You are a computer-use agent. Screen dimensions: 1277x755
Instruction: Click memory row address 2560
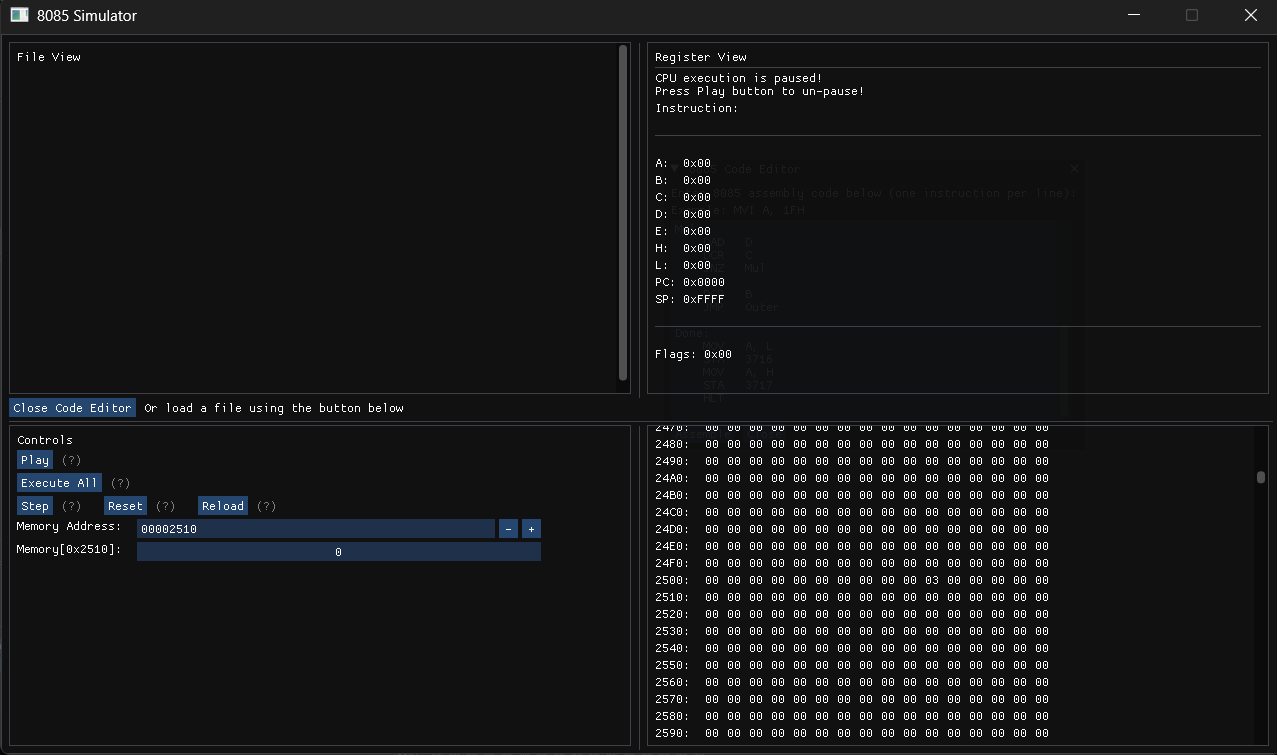[672, 682]
